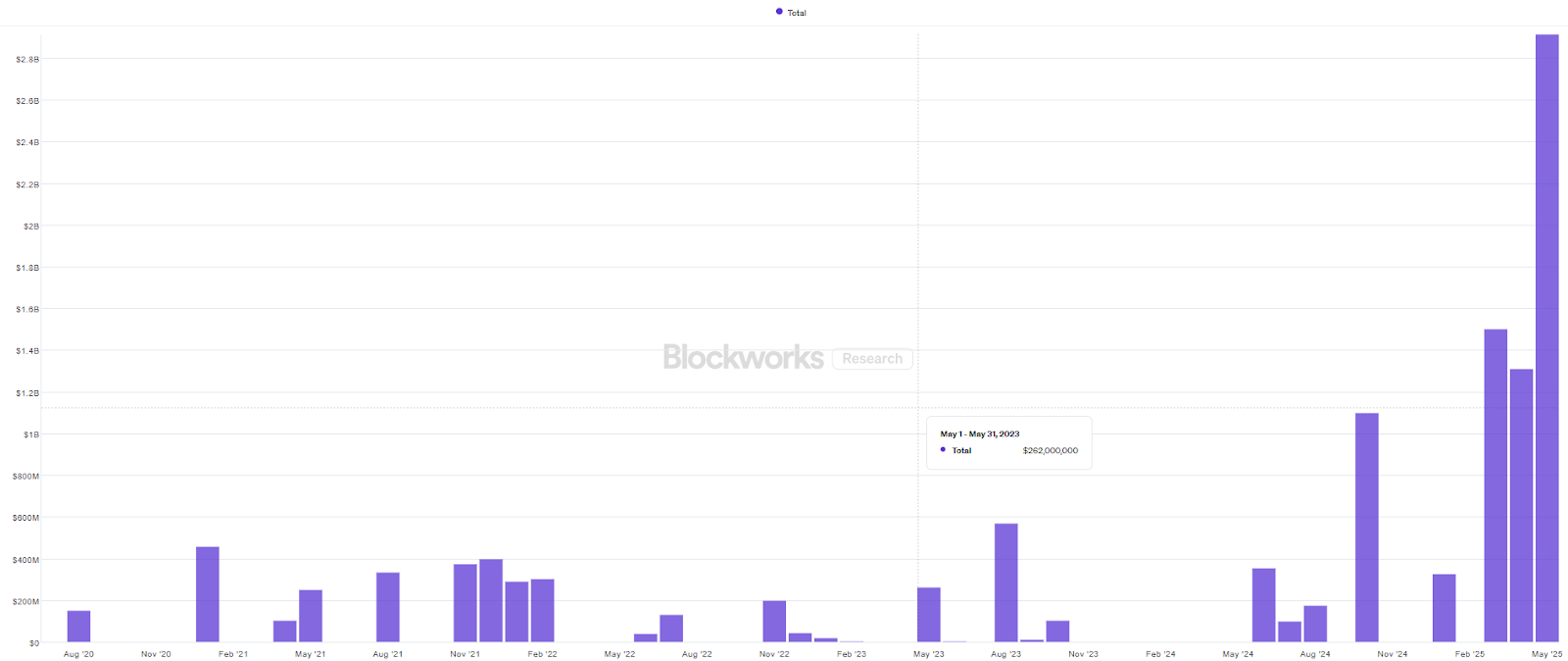Click the May '23 x-axis label
This screenshot has height=661, width=1568.
click(928, 654)
